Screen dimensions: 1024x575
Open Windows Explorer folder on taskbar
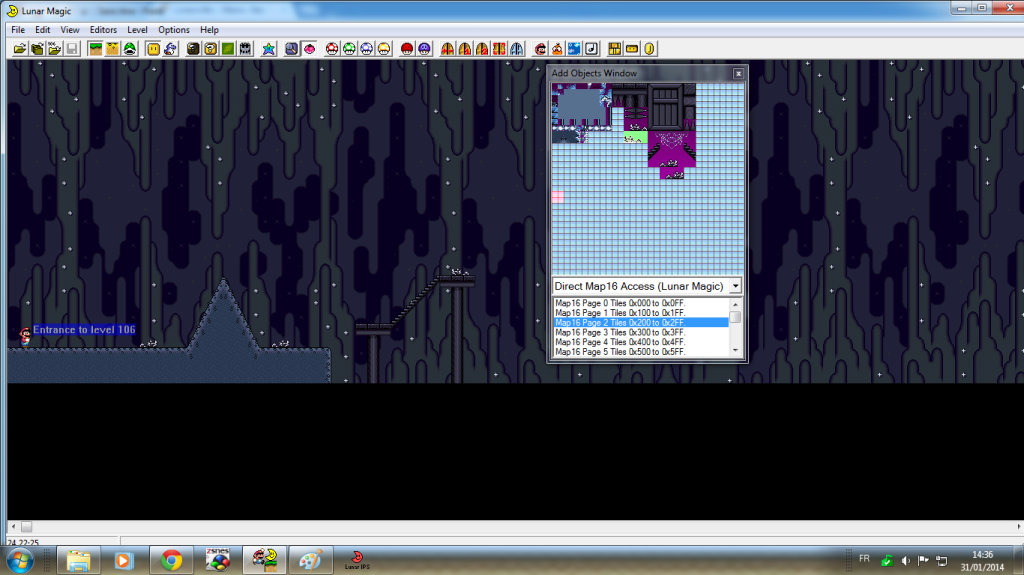(x=78, y=561)
